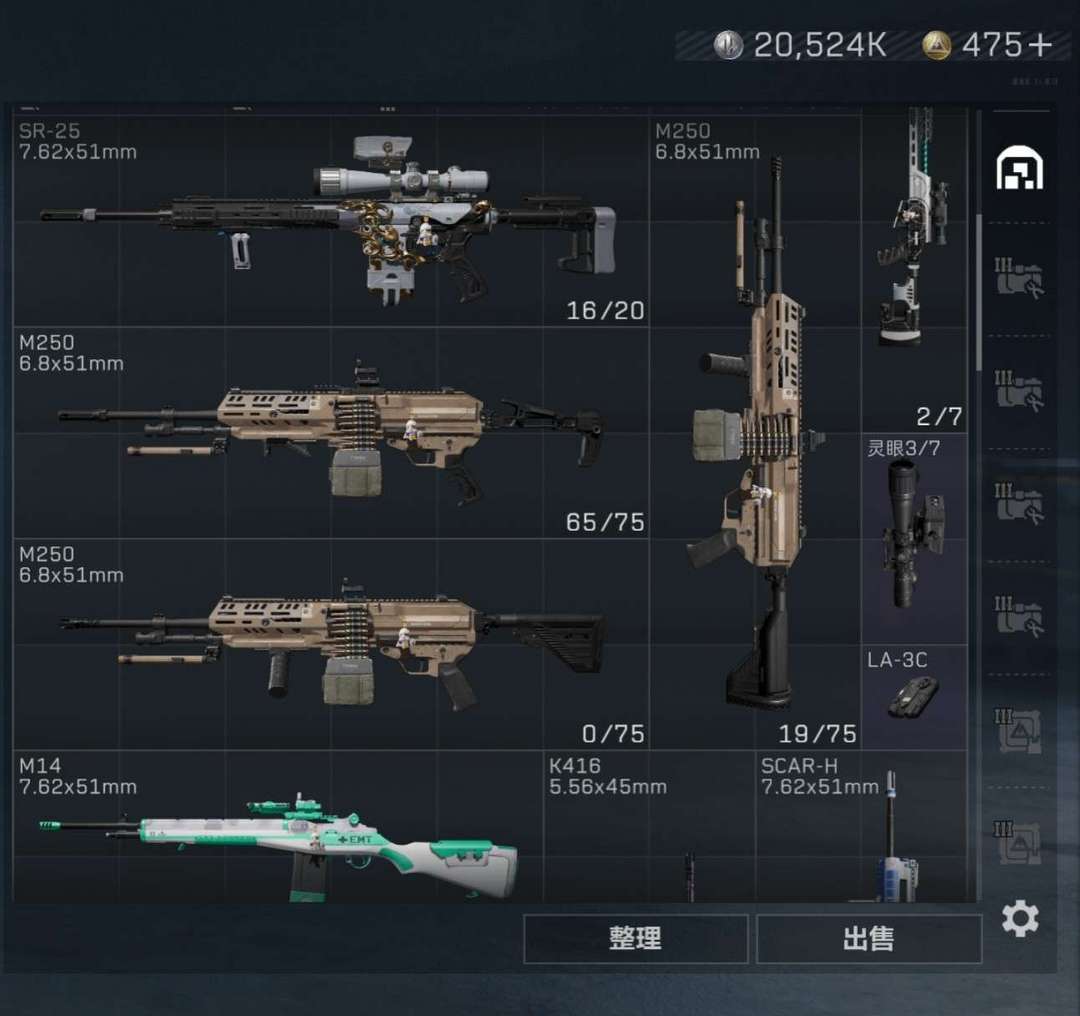
Task: Select the green and white M14 rifle
Action: tap(278, 827)
